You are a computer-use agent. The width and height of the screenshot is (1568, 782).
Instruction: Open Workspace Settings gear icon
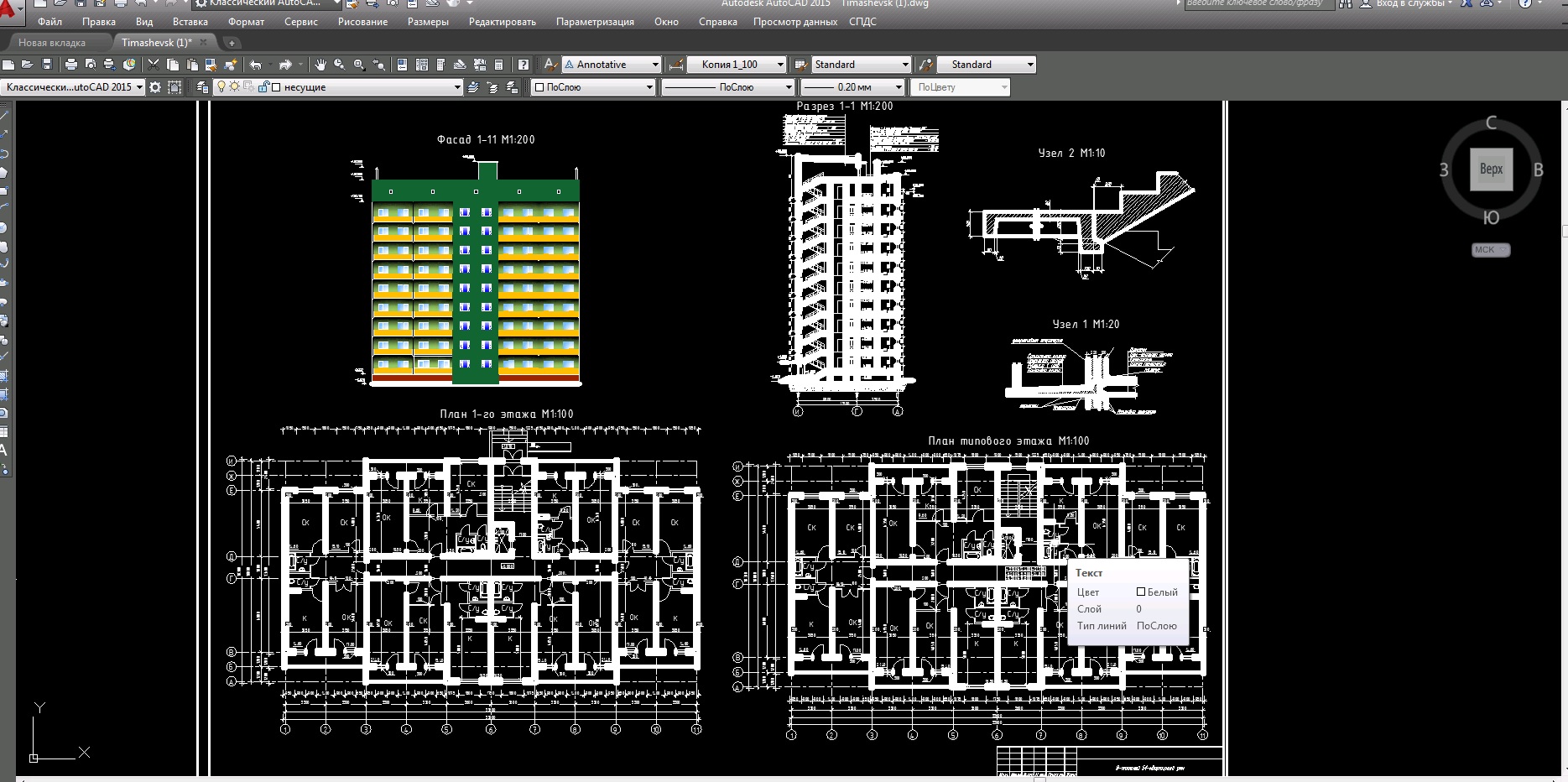pos(155,87)
